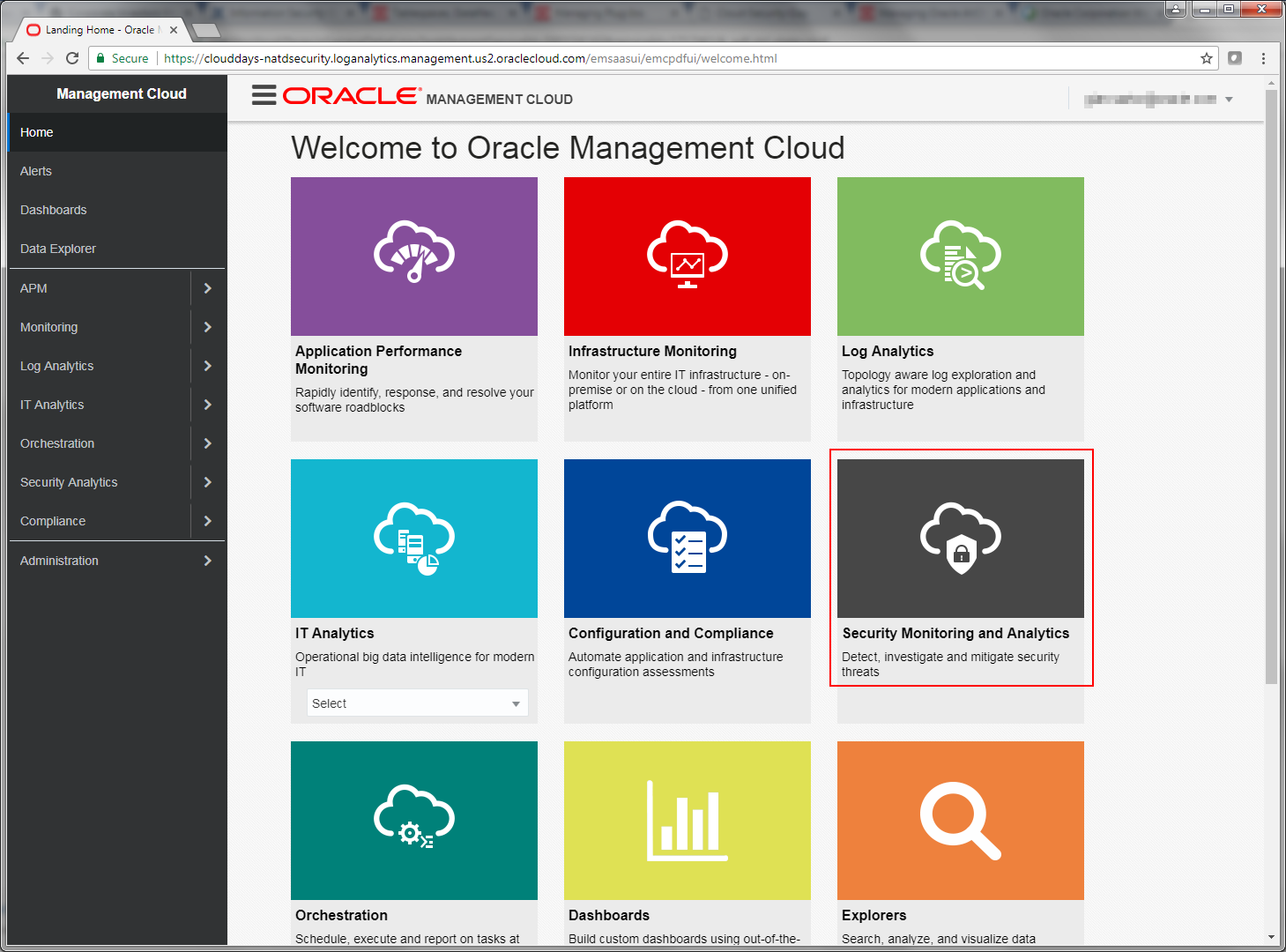Open Application Performance Monitoring cloud gauge tile
Viewport: 1286px width, 952px height.
click(414, 257)
